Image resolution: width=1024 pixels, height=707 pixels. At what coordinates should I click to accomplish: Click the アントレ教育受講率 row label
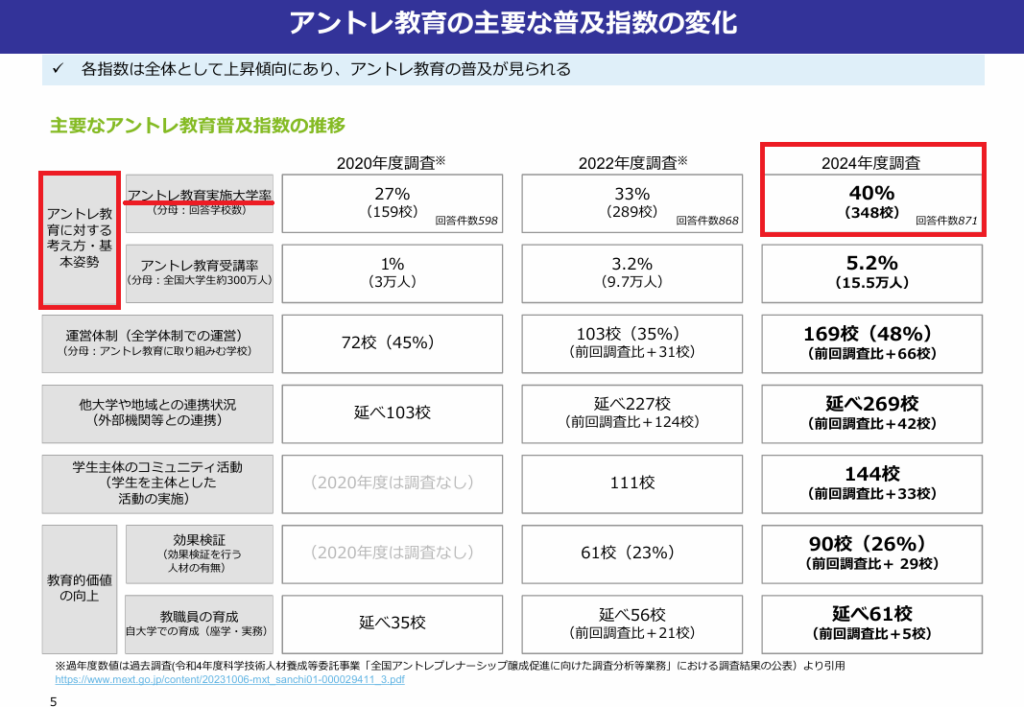coord(200,272)
